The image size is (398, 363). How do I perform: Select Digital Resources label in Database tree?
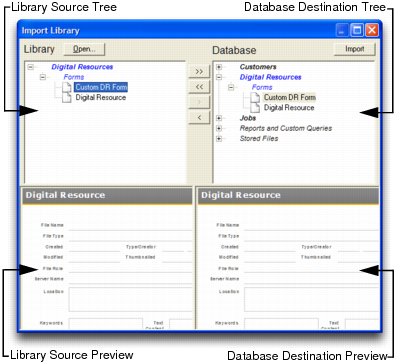pyautogui.click(x=271, y=77)
